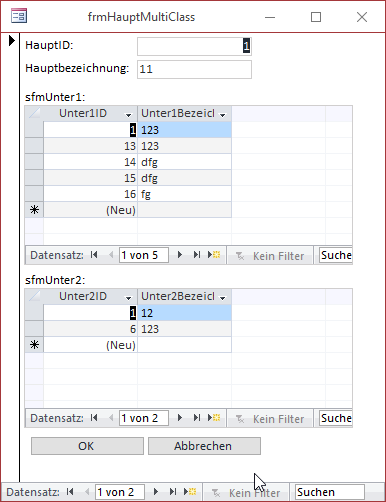386x502 pixels.
Task: Minimize the frmHauptMultiClass window
Action: coord(270,17)
